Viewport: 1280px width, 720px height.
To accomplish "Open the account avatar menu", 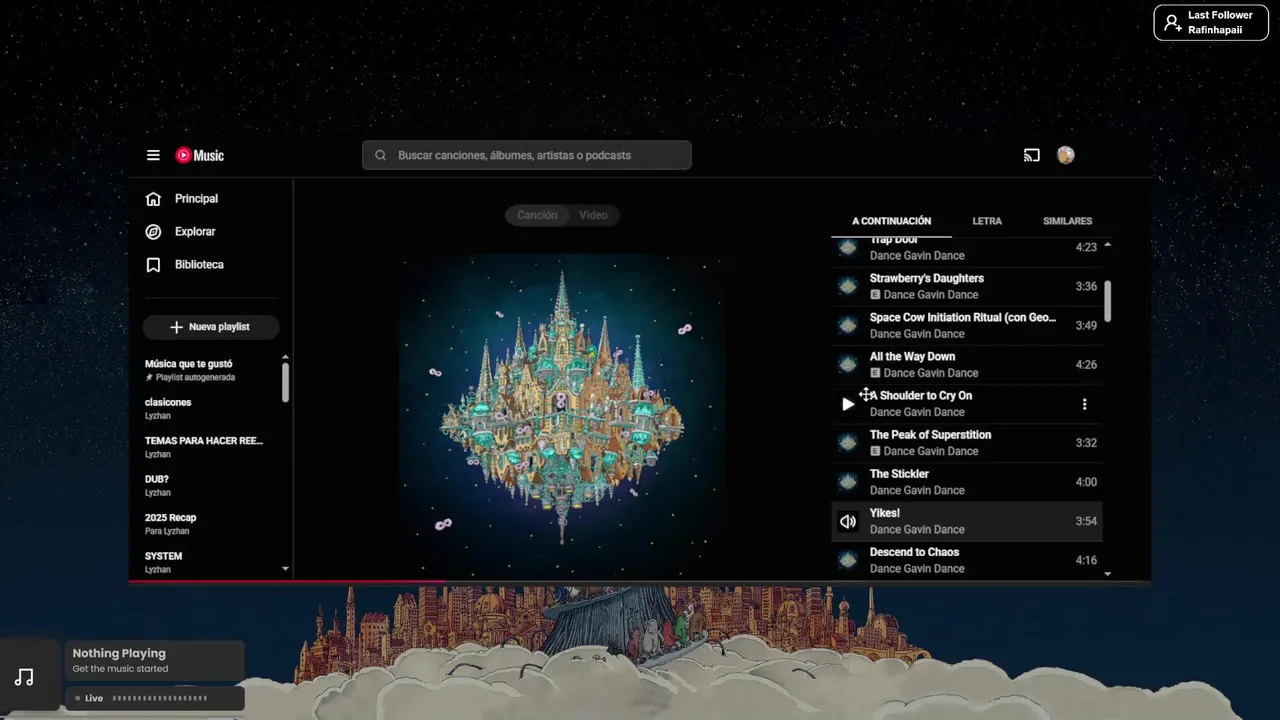I will coord(1066,155).
